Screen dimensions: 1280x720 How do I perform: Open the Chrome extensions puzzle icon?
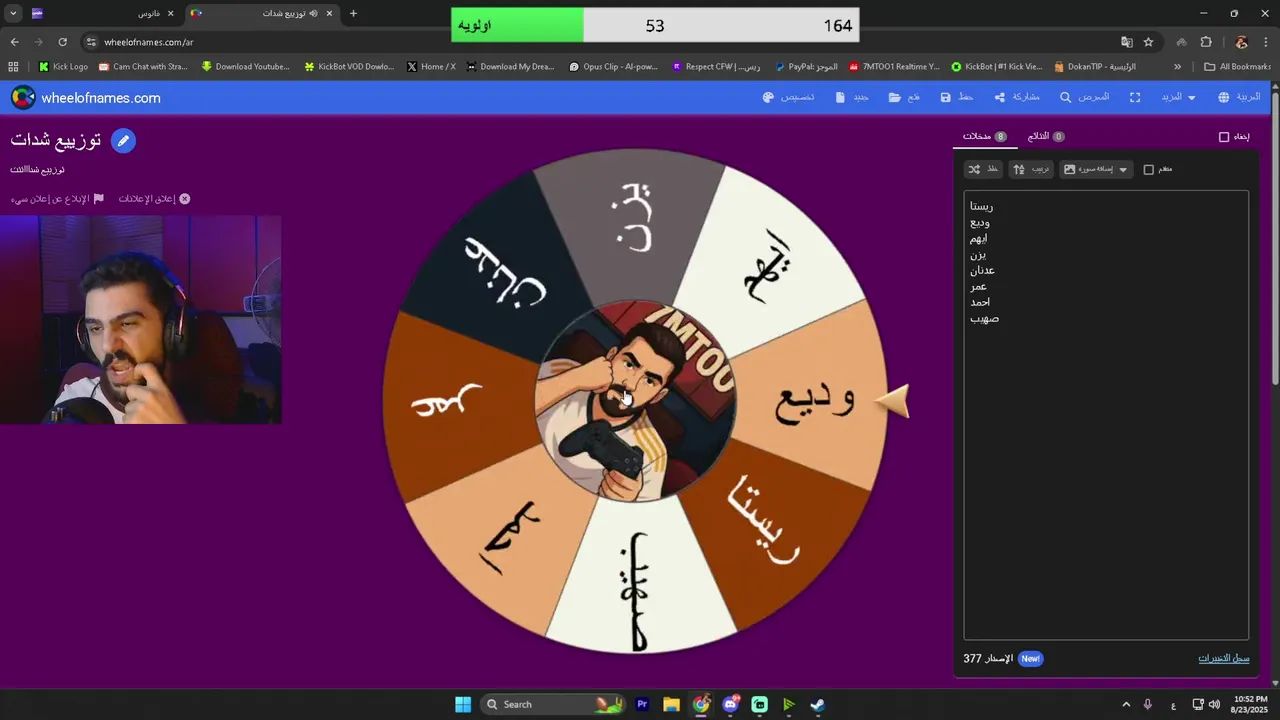(x=1206, y=42)
